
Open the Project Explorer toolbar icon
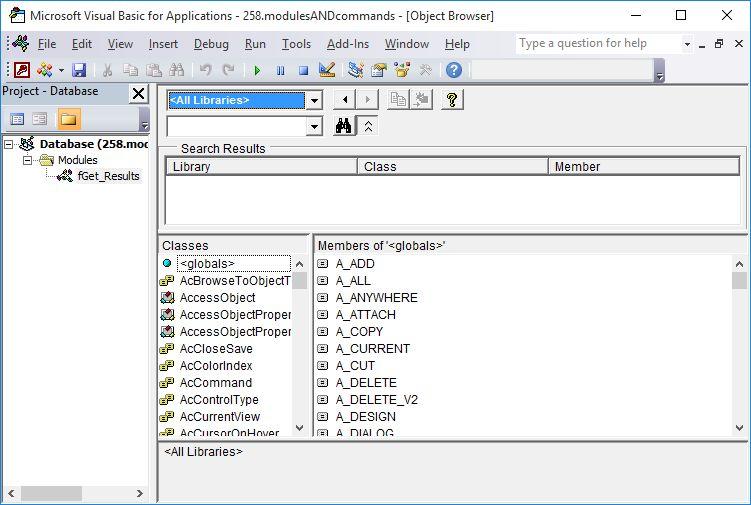point(355,70)
